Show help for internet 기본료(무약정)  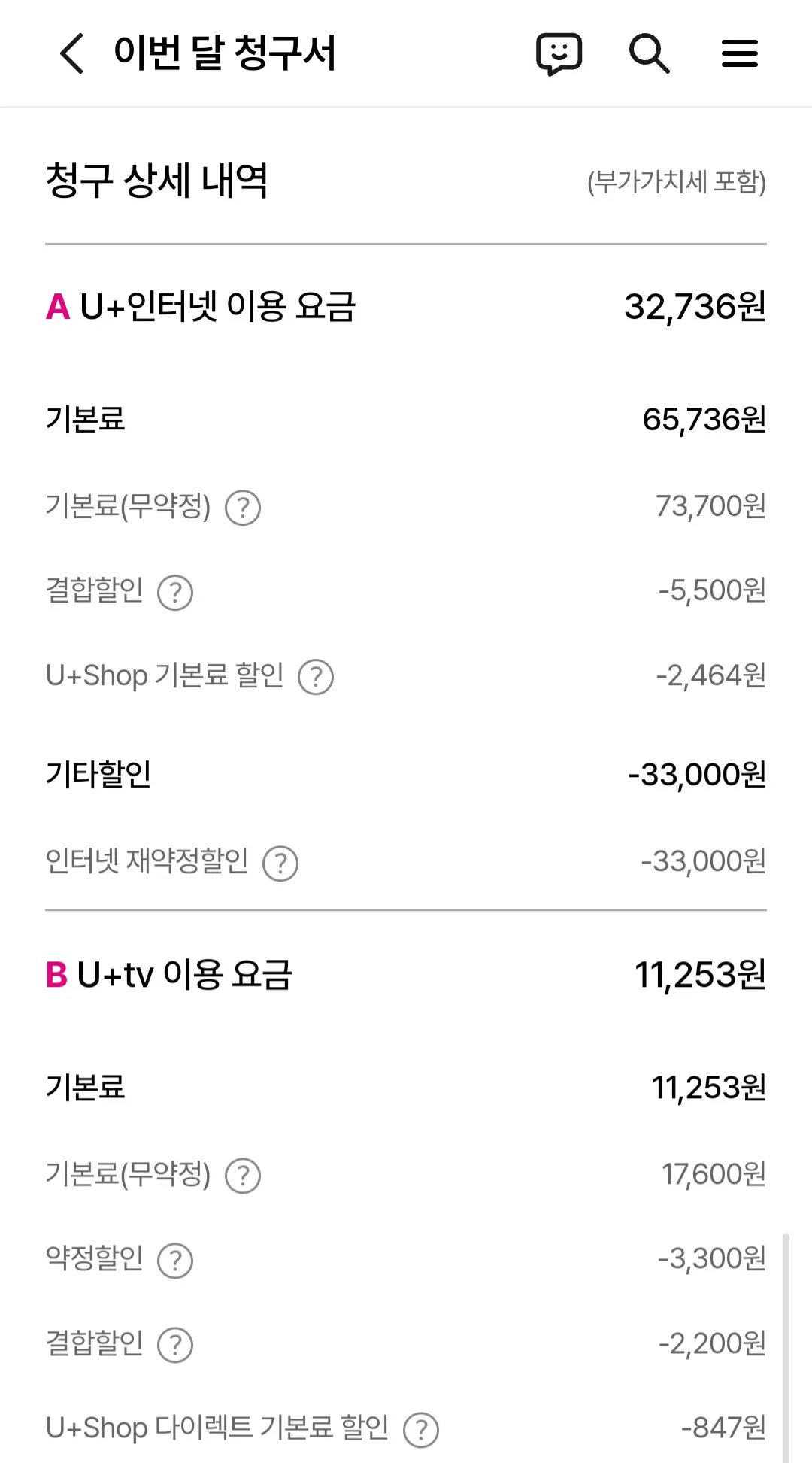(x=243, y=508)
